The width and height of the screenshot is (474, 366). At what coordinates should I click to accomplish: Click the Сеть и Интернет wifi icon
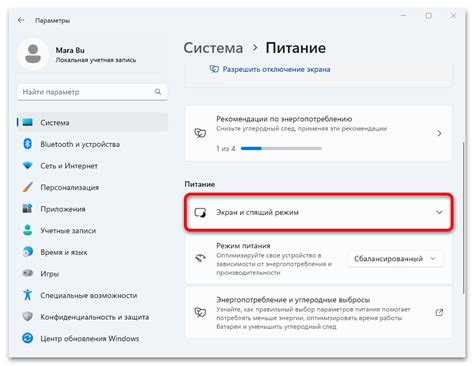coord(28,165)
